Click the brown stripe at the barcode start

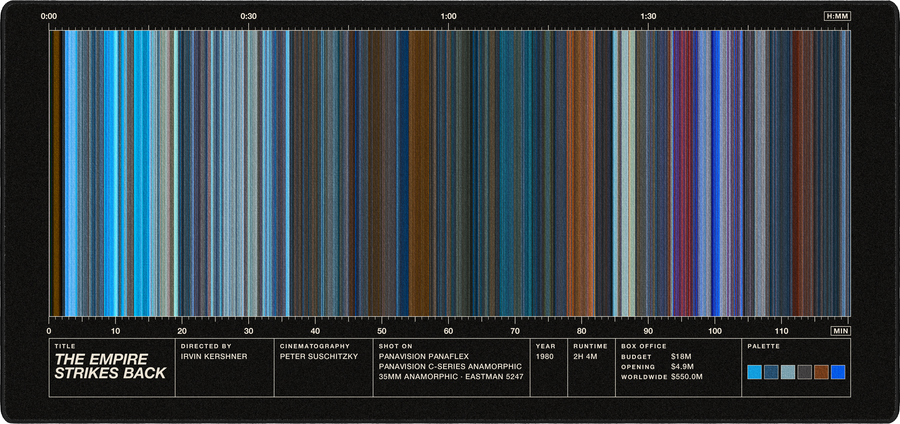click(57, 173)
